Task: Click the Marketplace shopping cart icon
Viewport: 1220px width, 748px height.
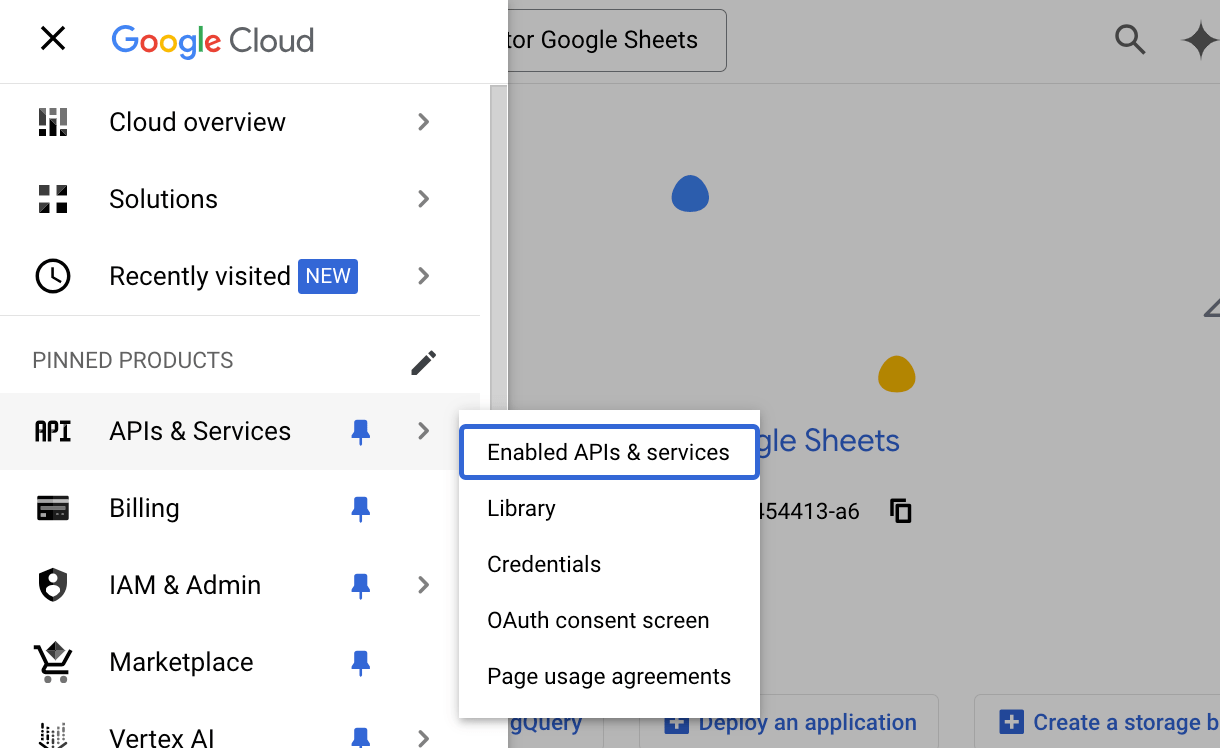Action: [x=53, y=662]
